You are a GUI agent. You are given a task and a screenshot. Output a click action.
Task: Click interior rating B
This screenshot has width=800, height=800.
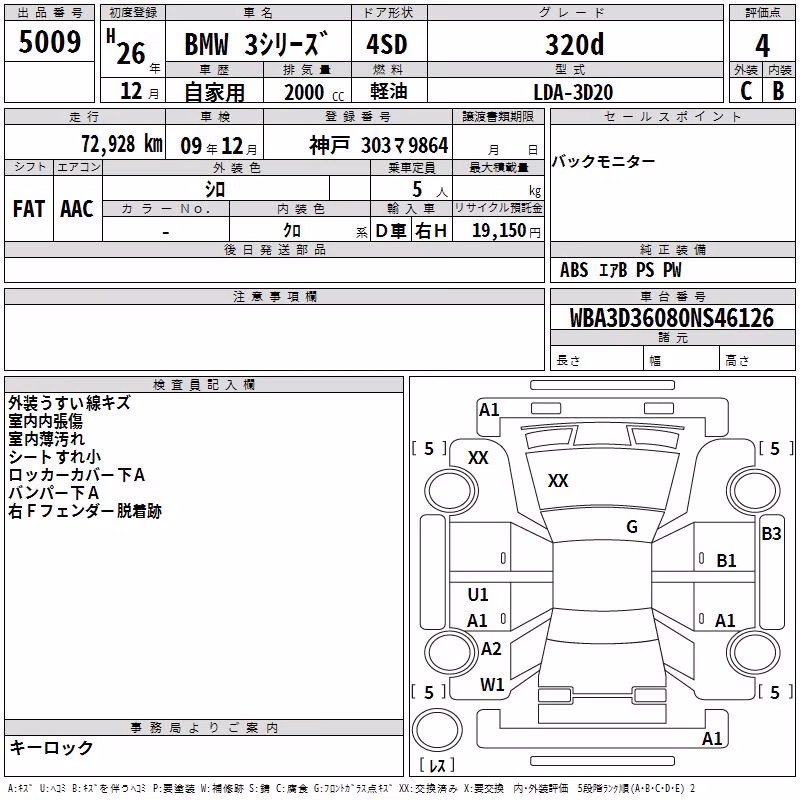[778, 91]
